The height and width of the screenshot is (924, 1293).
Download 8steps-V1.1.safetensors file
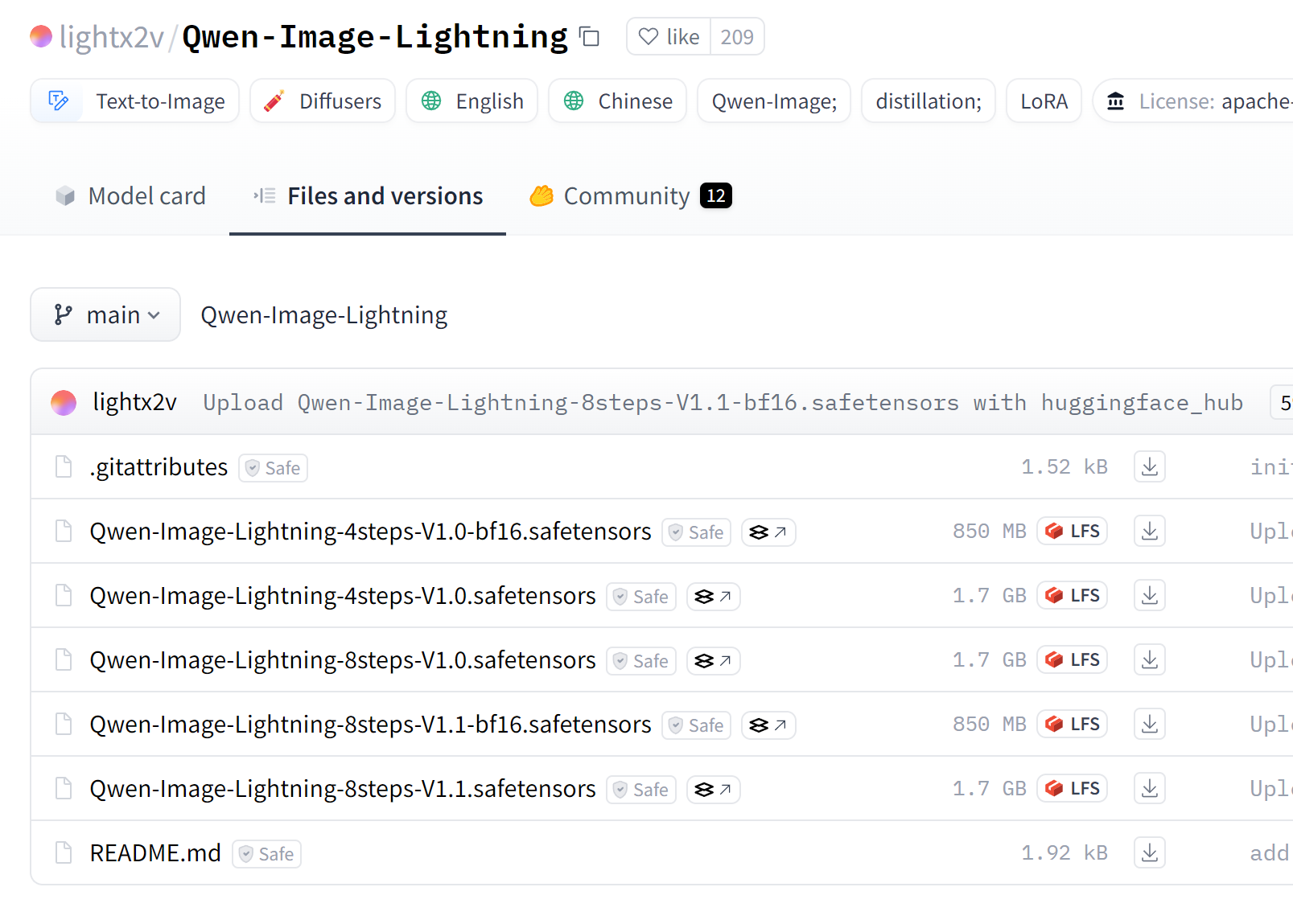click(x=1150, y=788)
